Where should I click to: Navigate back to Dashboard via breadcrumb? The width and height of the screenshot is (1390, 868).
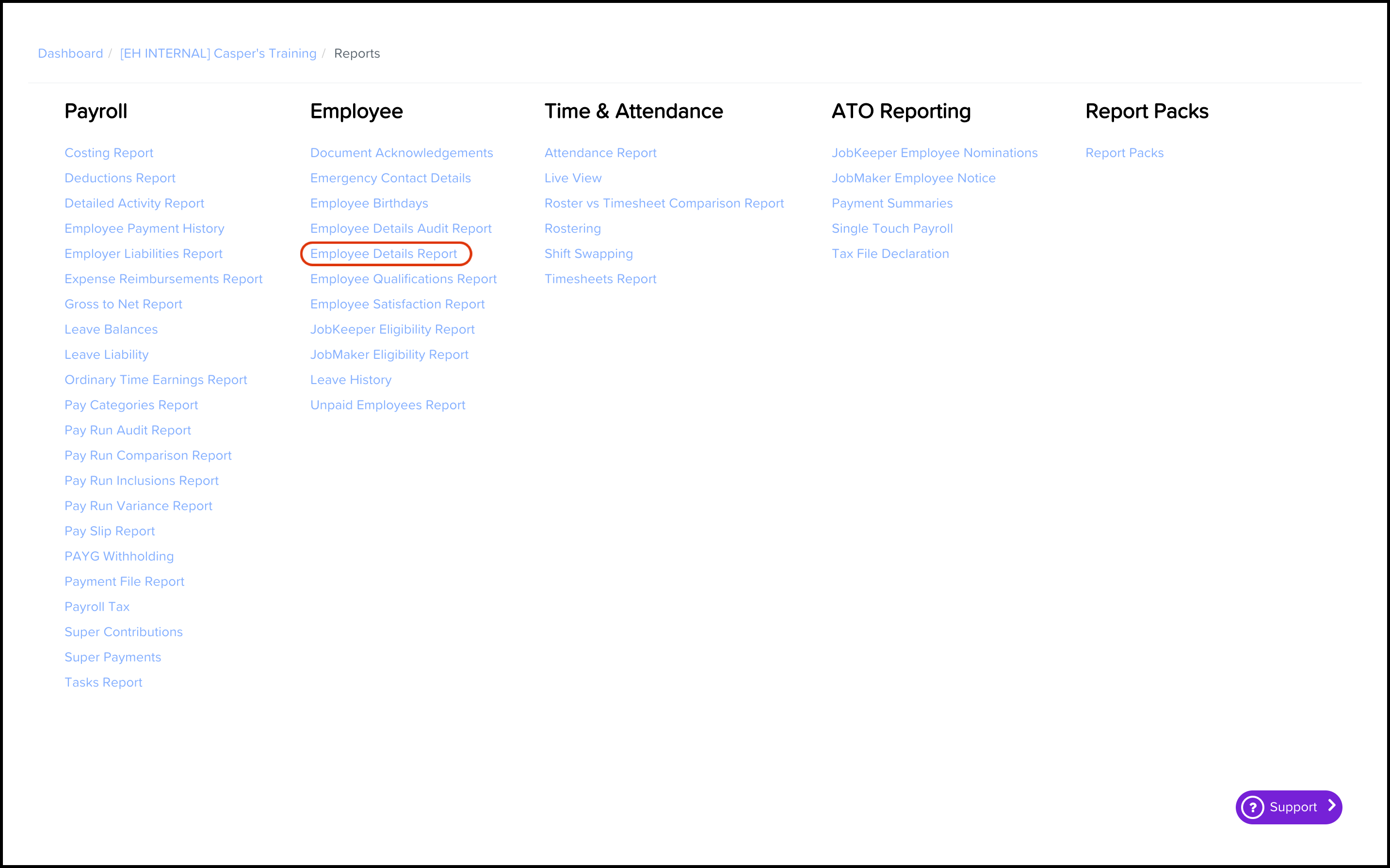(x=70, y=53)
